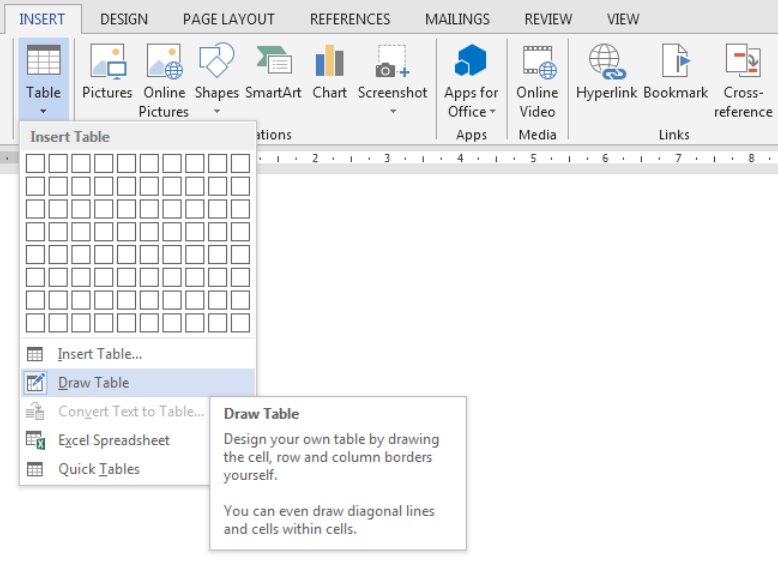Click Excel Spreadsheet in Table menu
The height and width of the screenshot is (569, 778).
113,440
